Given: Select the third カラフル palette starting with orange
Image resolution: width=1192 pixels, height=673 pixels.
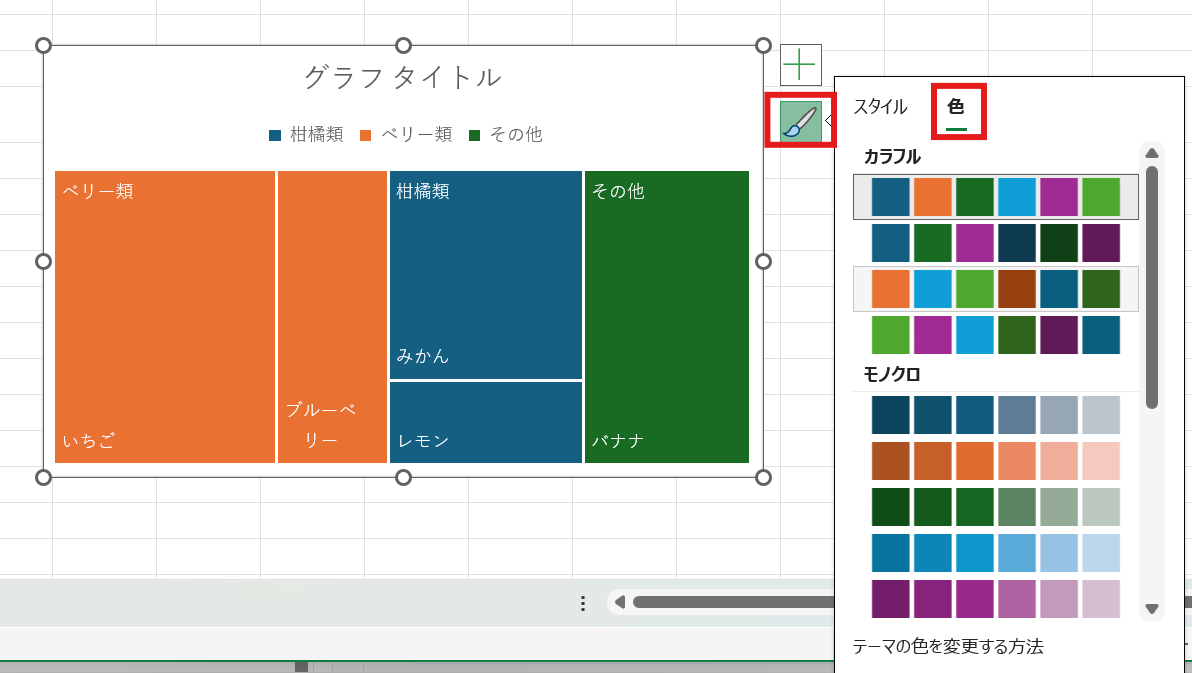Looking at the screenshot, I should (995, 288).
